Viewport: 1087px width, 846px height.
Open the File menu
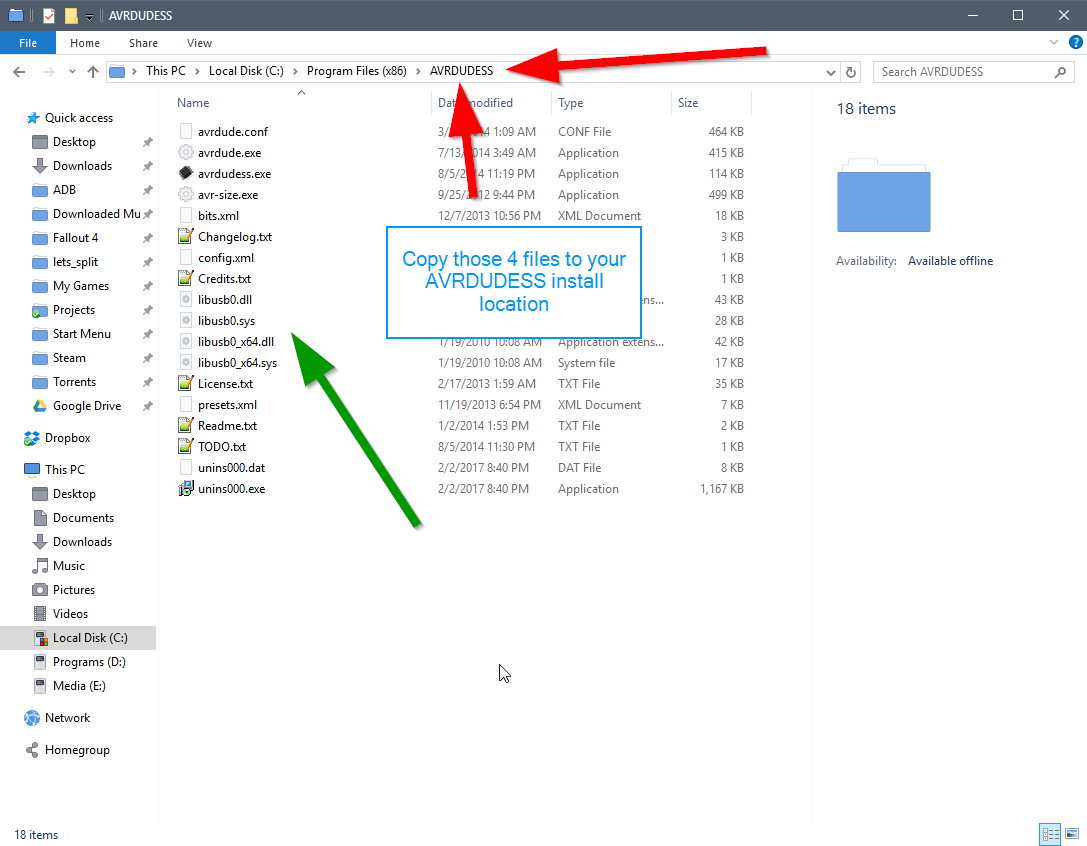28,43
